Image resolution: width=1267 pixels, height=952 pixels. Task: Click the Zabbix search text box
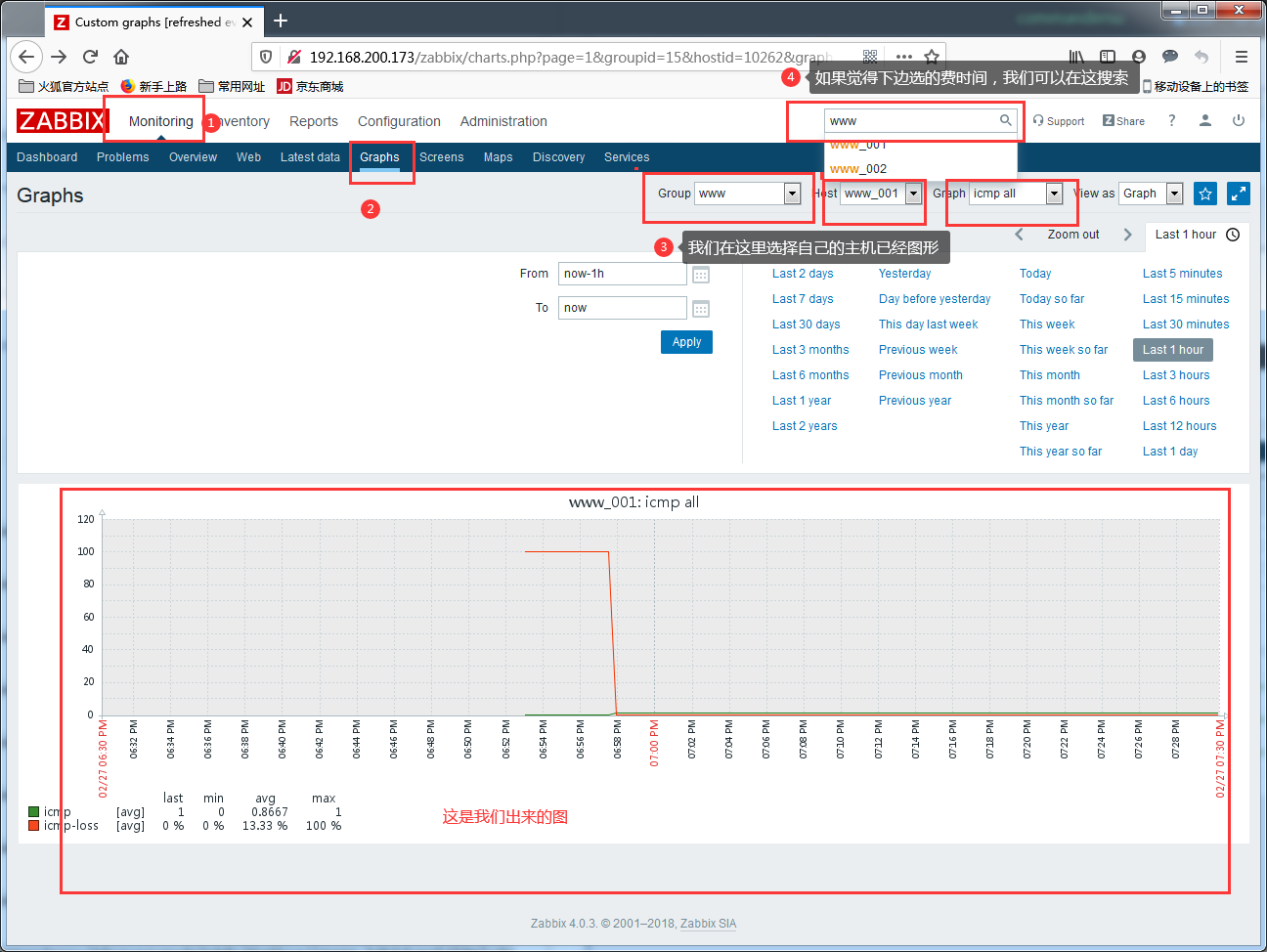coord(911,120)
